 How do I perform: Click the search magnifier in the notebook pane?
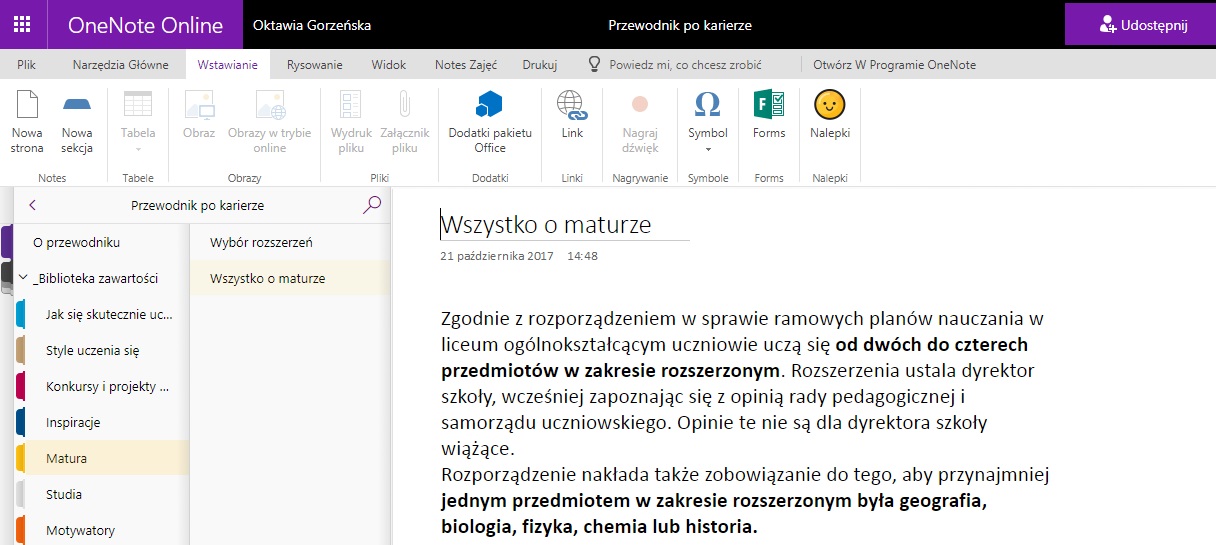tap(372, 205)
